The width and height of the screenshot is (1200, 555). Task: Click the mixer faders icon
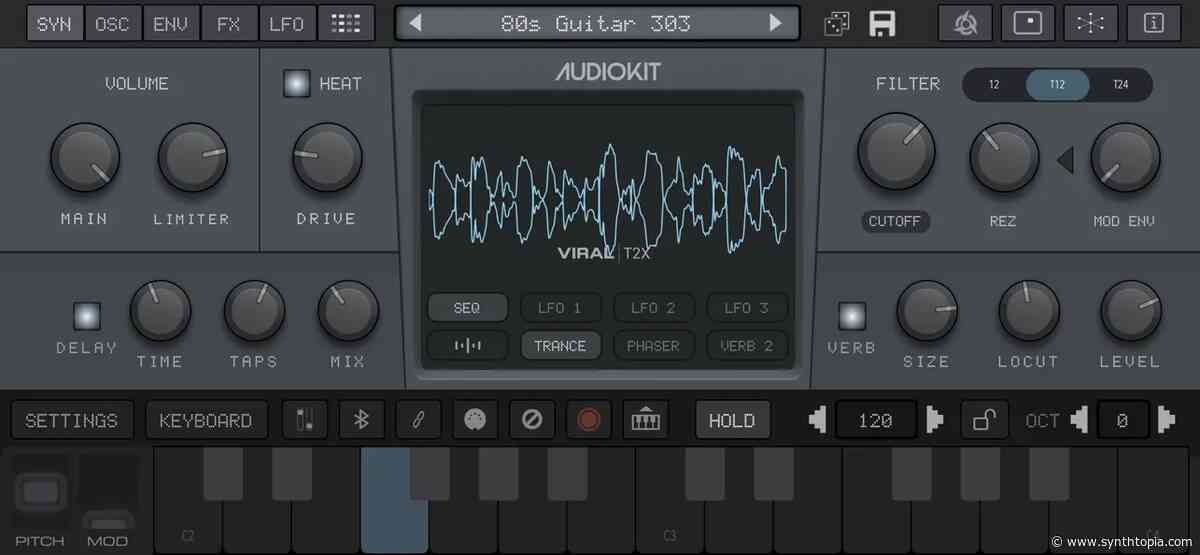click(304, 421)
